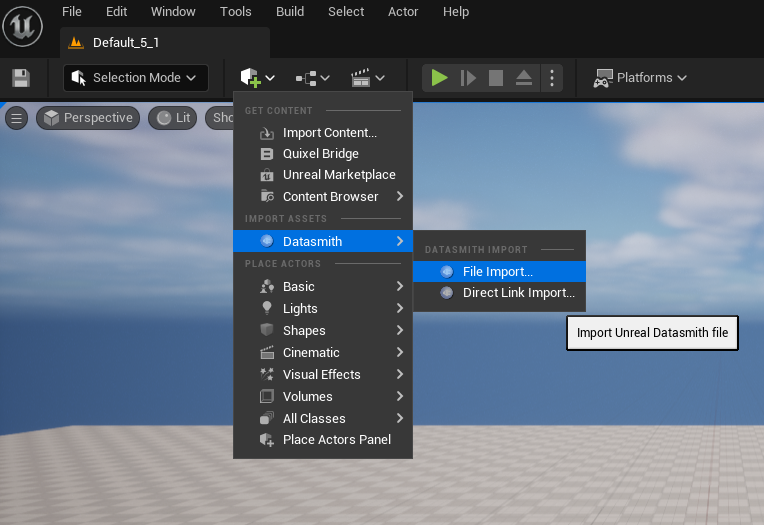Click the Show flags viewport button
Image resolution: width=764 pixels, height=525 pixels.
pos(220,118)
